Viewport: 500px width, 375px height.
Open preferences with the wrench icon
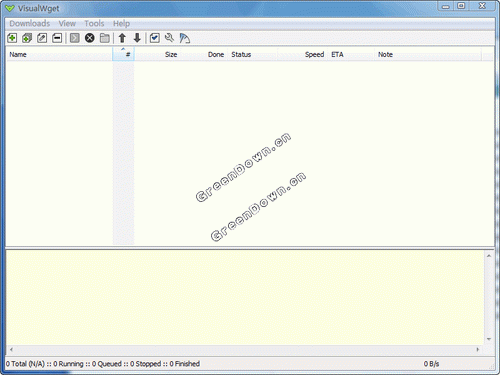click(x=169, y=38)
